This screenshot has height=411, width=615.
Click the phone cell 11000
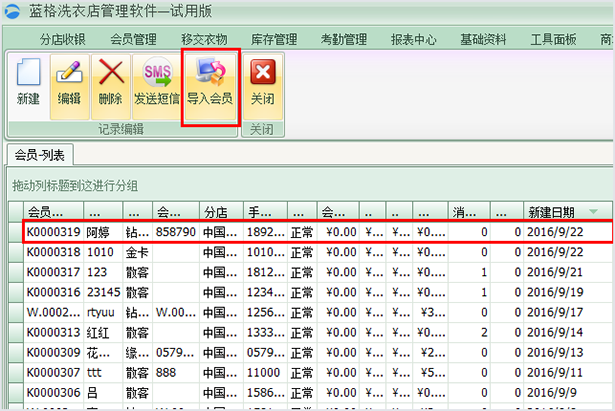(x=264, y=373)
